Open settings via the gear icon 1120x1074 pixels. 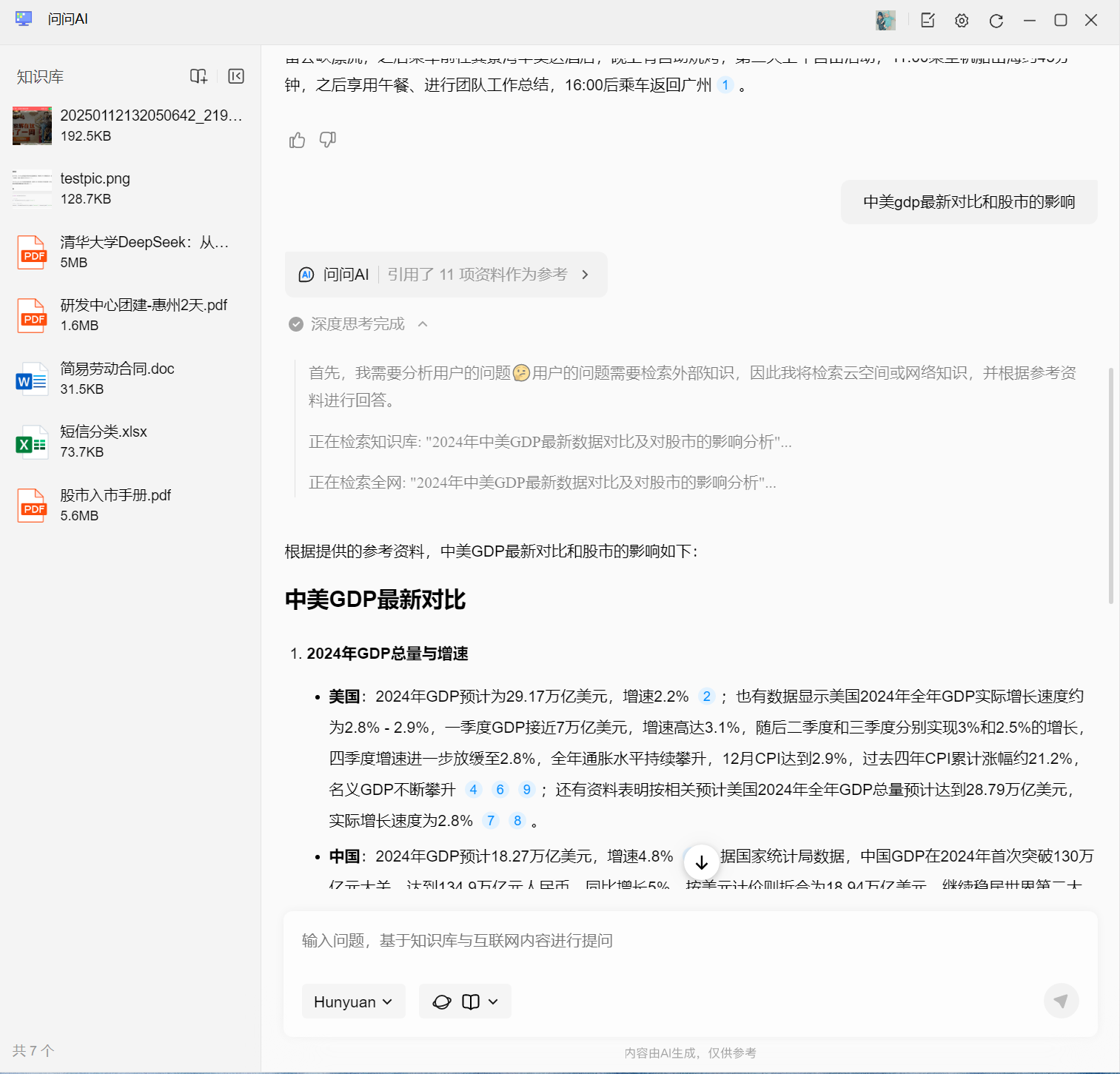[x=961, y=21]
